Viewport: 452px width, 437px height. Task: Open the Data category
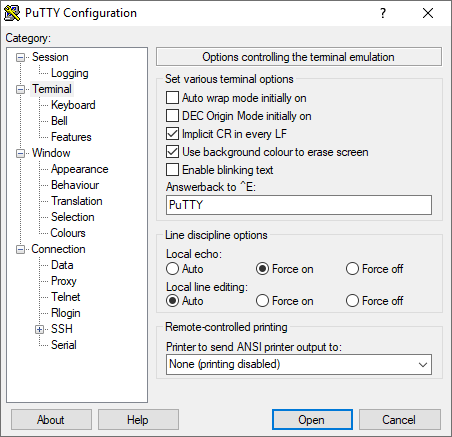click(x=62, y=265)
